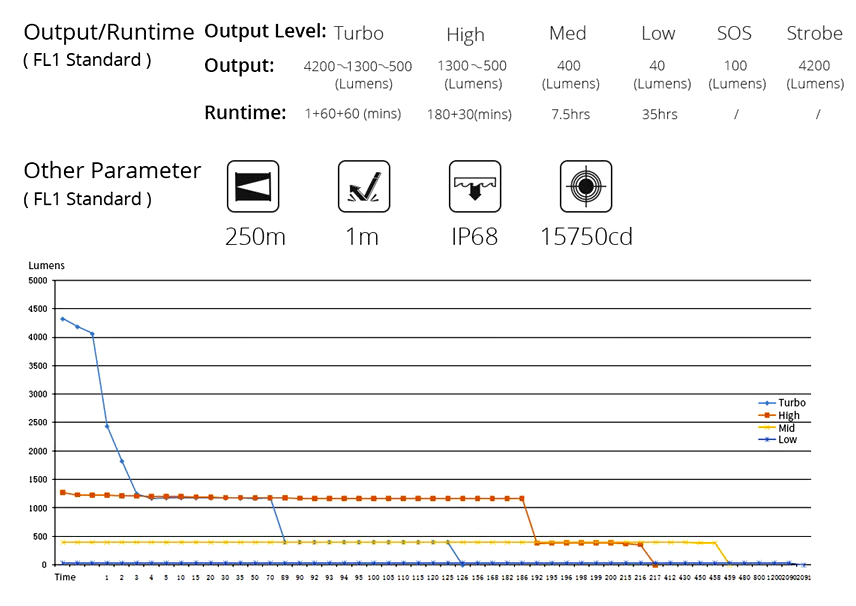Screen dimensions: 856x606
Task: Click the Low legend entry in the chart
Action: pyautogui.click(x=787, y=439)
